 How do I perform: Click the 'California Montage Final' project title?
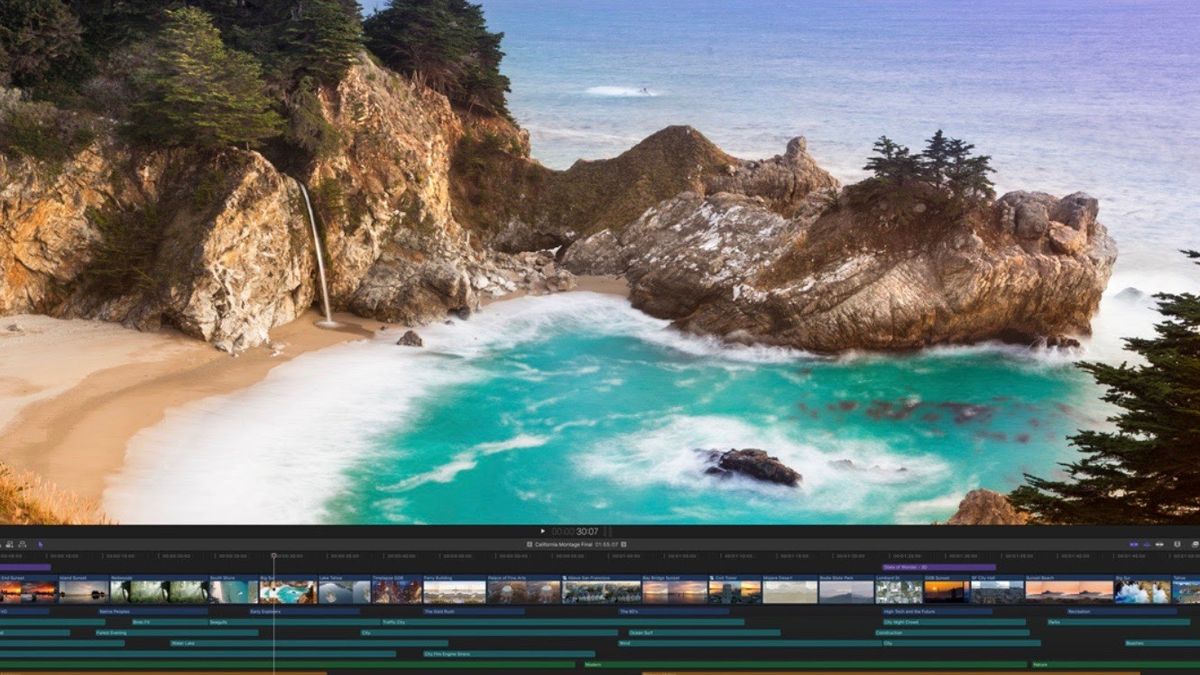(565, 544)
